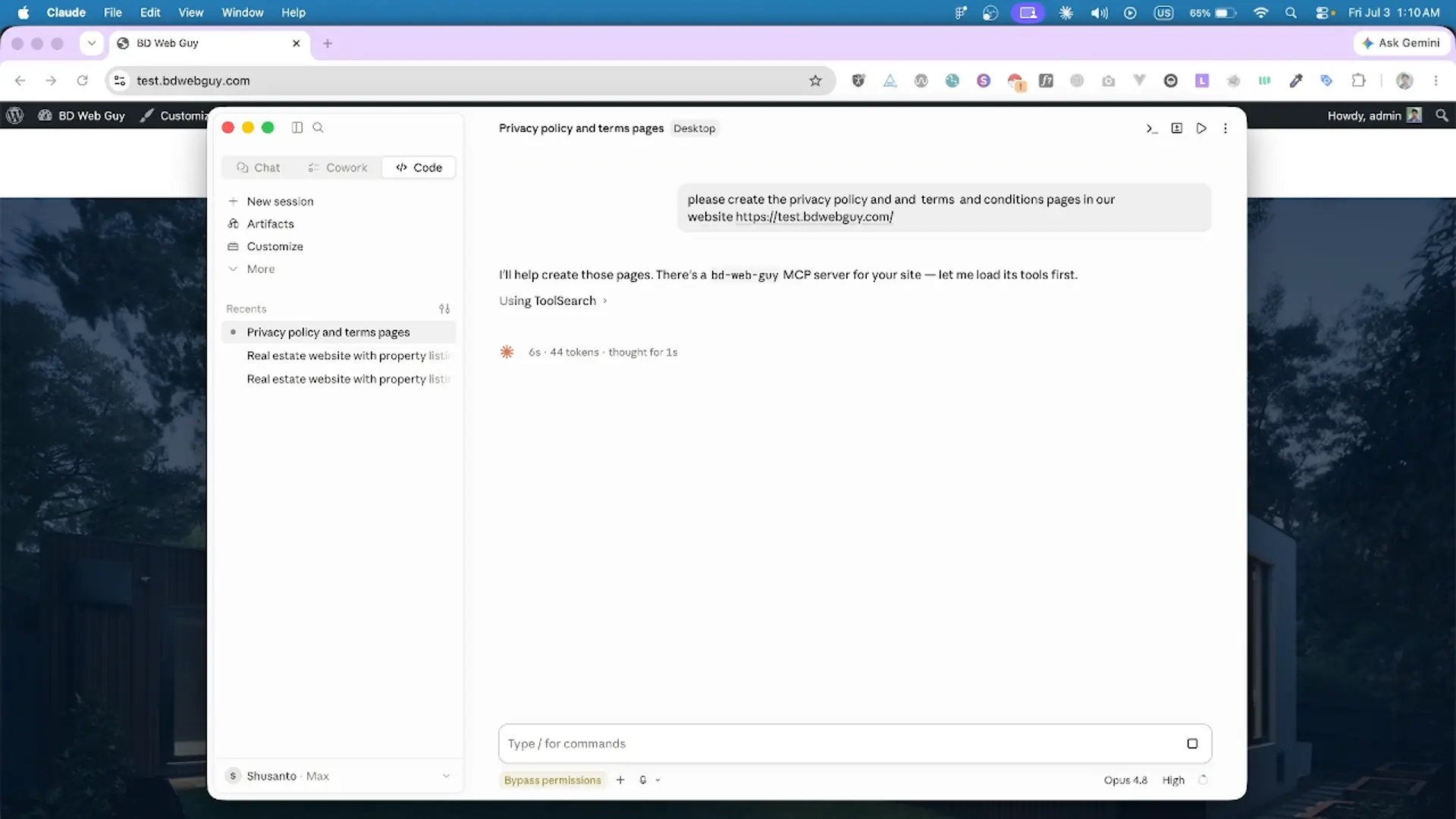Close the BD Web Guy tab
The height and width of the screenshot is (819, 1456).
(297, 43)
